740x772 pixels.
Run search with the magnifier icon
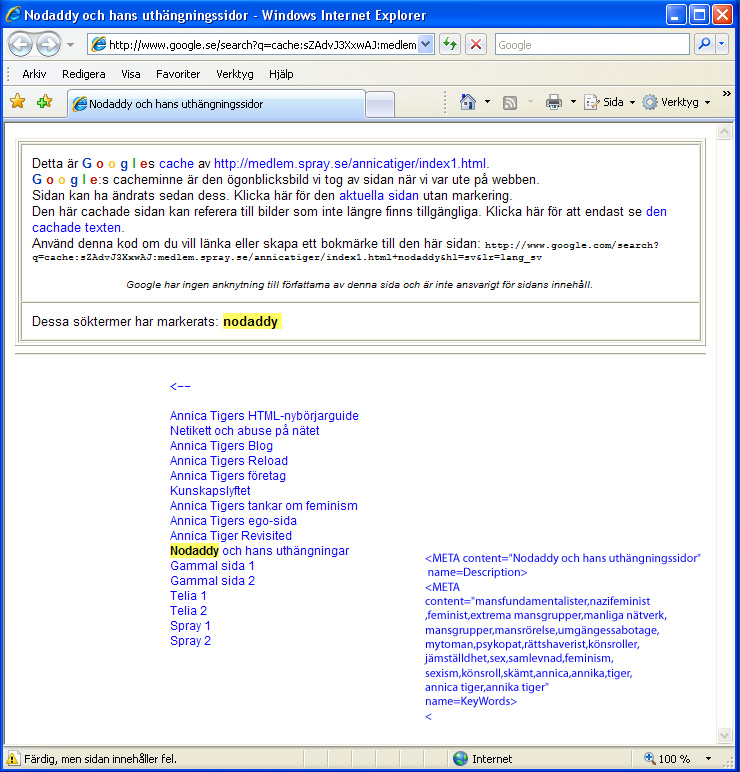(x=704, y=44)
